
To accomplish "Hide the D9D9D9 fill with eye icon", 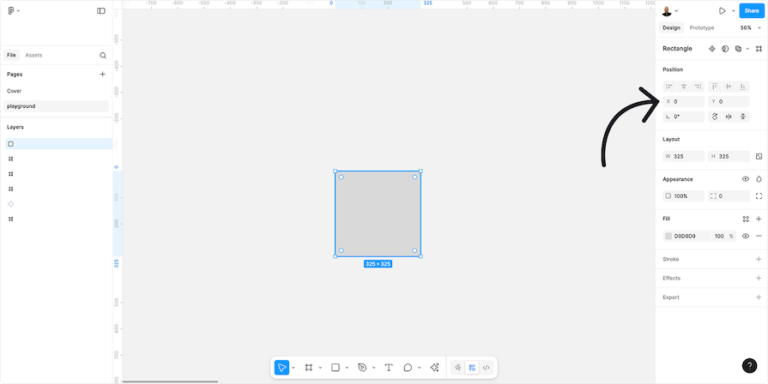I will (745, 236).
